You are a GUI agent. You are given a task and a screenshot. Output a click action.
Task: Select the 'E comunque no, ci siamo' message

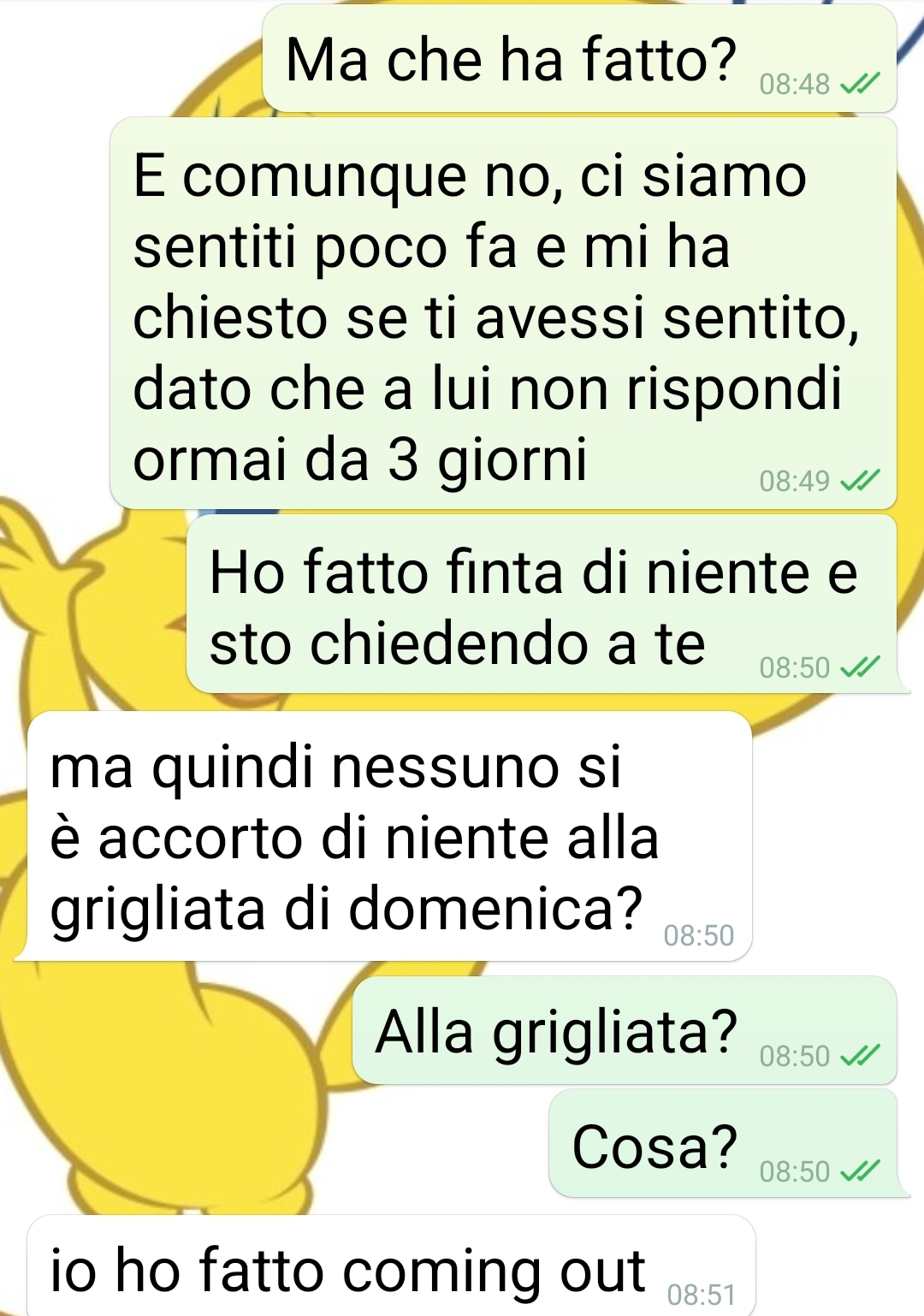click(x=503, y=313)
